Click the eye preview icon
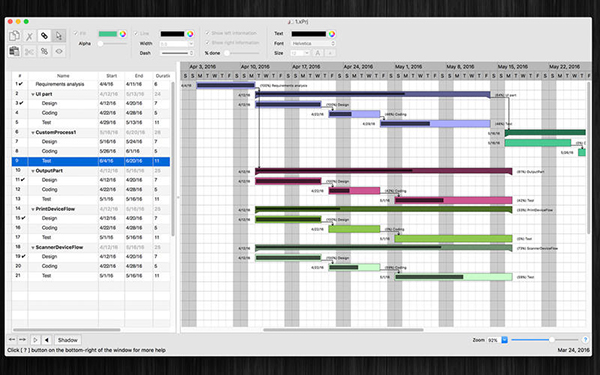 59,51
